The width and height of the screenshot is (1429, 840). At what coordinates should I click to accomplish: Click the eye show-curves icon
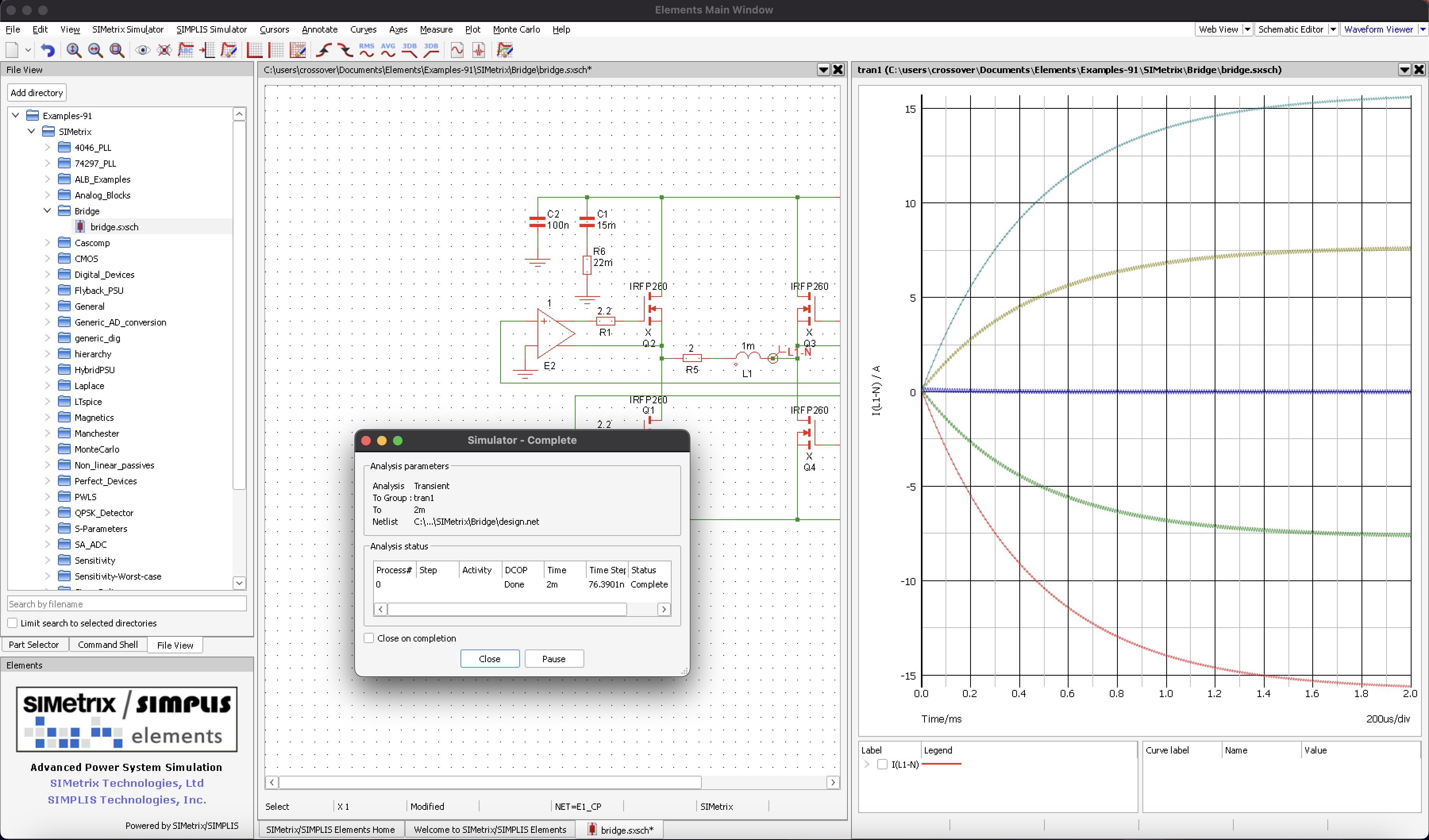pyautogui.click(x=143, y=50)
